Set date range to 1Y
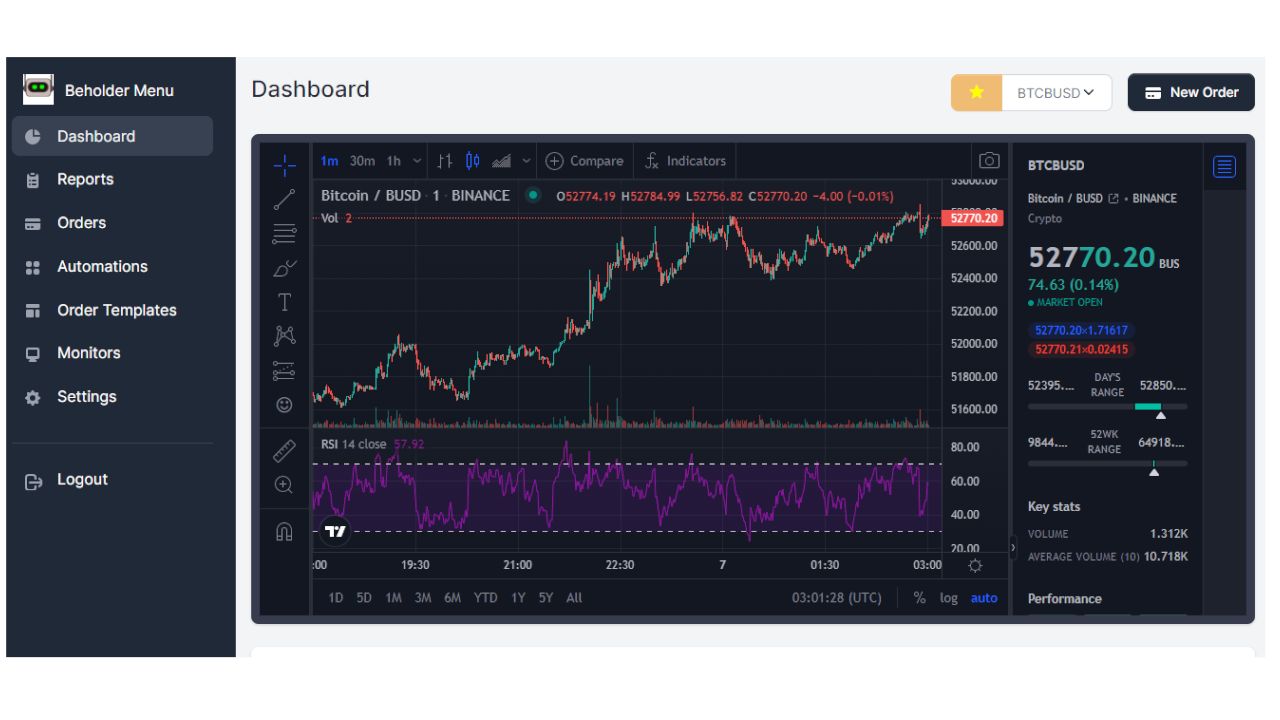The height and width of the screenshot is (720, 1280). (x=518, y=598)
